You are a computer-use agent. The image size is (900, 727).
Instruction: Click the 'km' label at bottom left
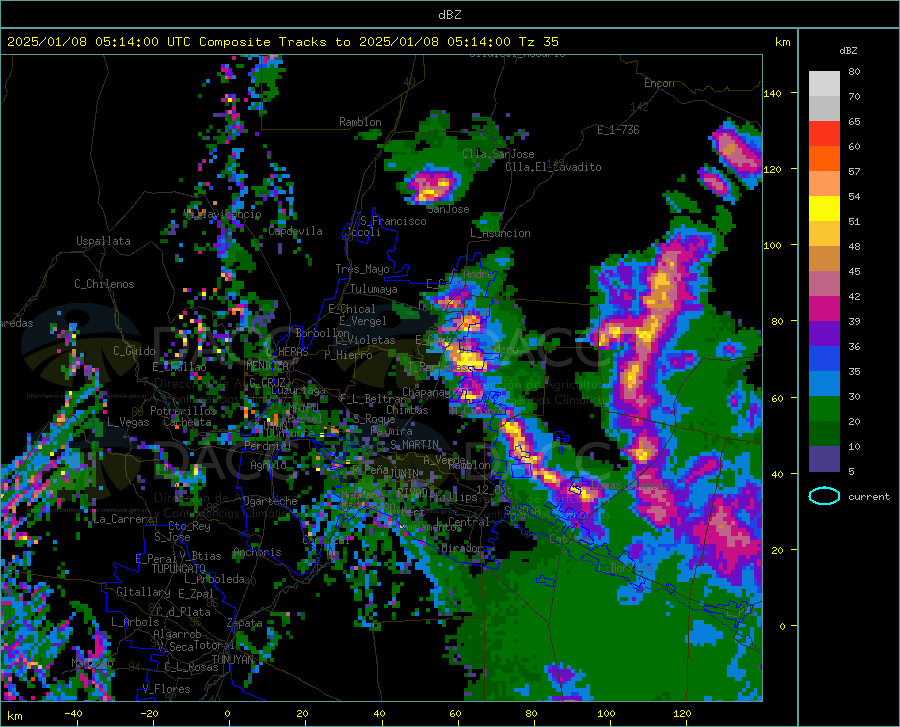[14, 716]
